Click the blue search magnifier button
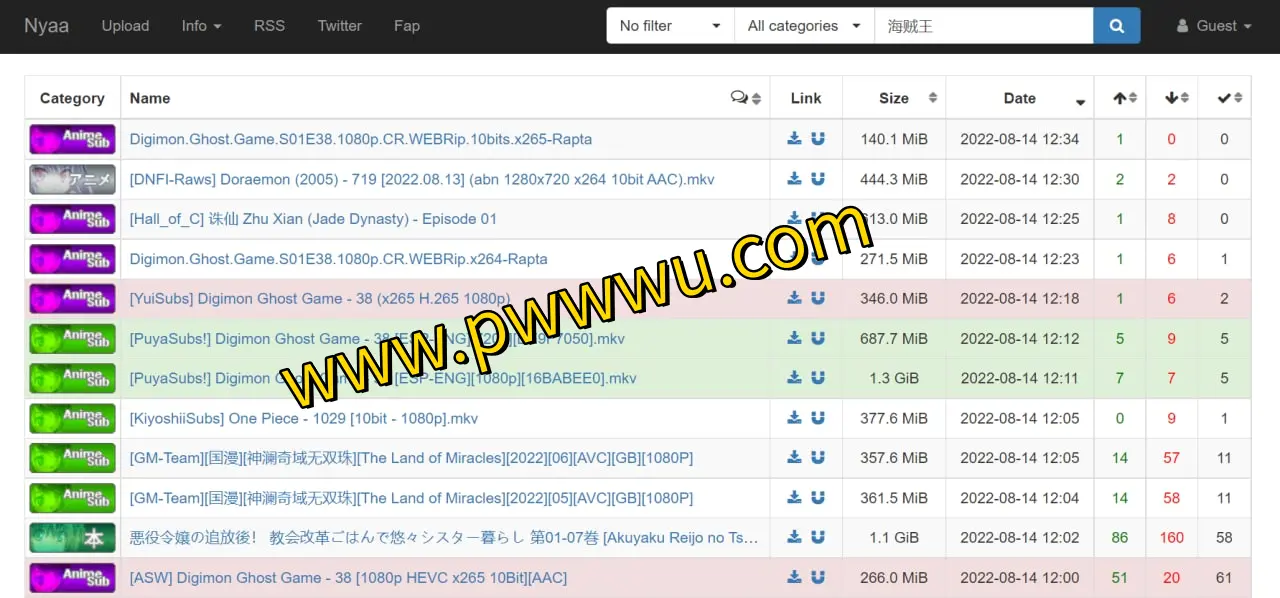The image size is (1280, 598). 1116,26
